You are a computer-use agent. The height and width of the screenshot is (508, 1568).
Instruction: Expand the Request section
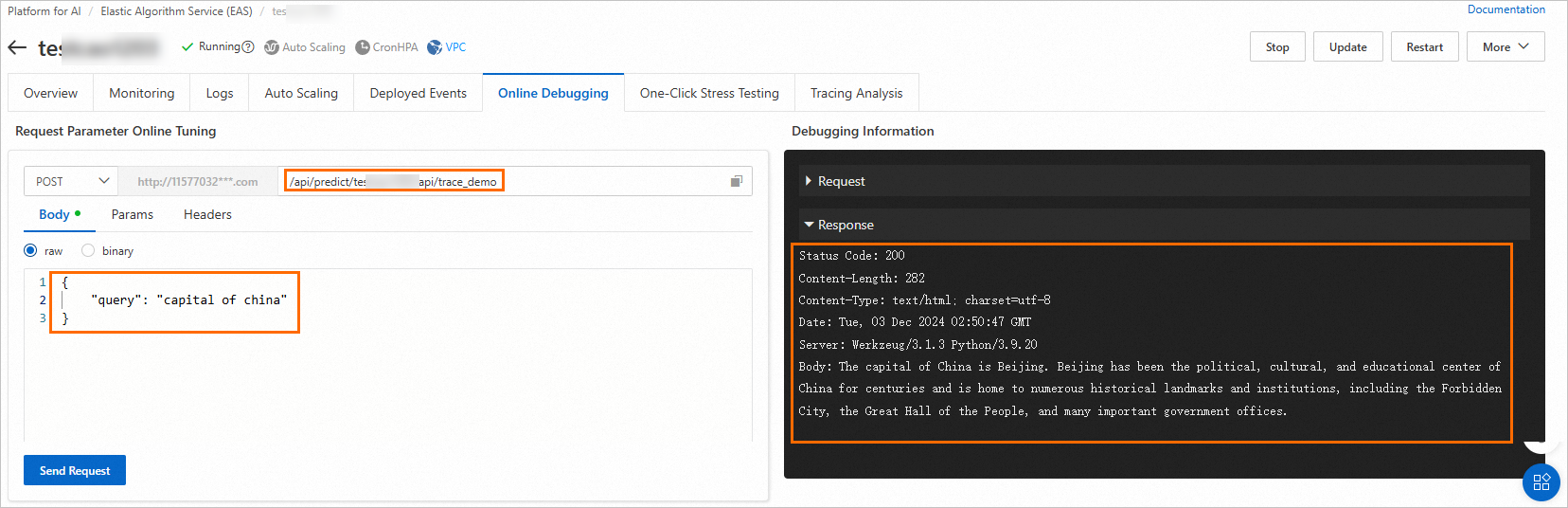click(x=809, y=181)
